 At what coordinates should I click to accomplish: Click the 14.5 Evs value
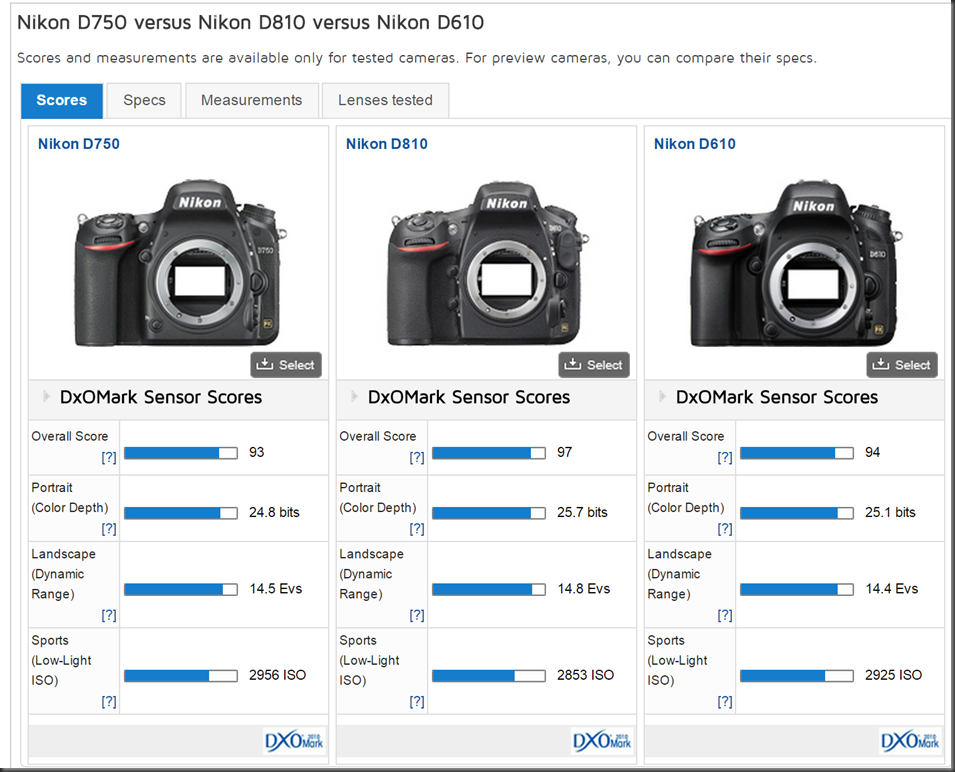pos(276,589)
